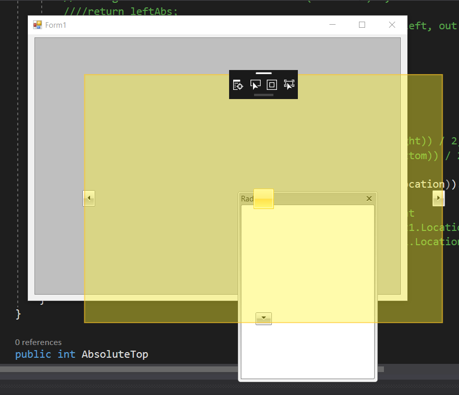
Task: Click the 'int' keyword in the code editor
Action: pyautogui.click(x=66, y=354)
